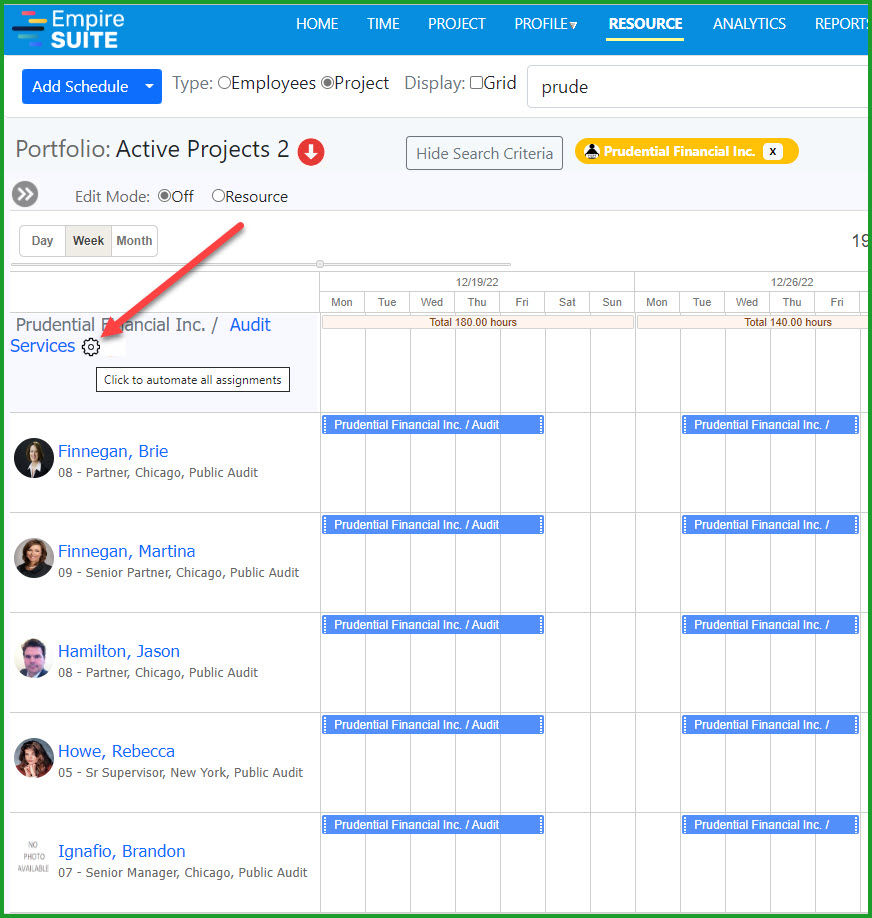Select Martina Finnegan's 12/19/22 assignment bar
This screenshot has width=872, height=918.
[433, 525]
